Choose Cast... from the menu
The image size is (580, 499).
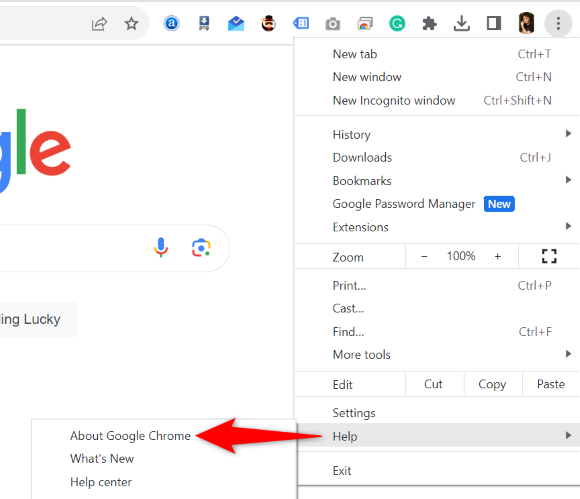437,308
